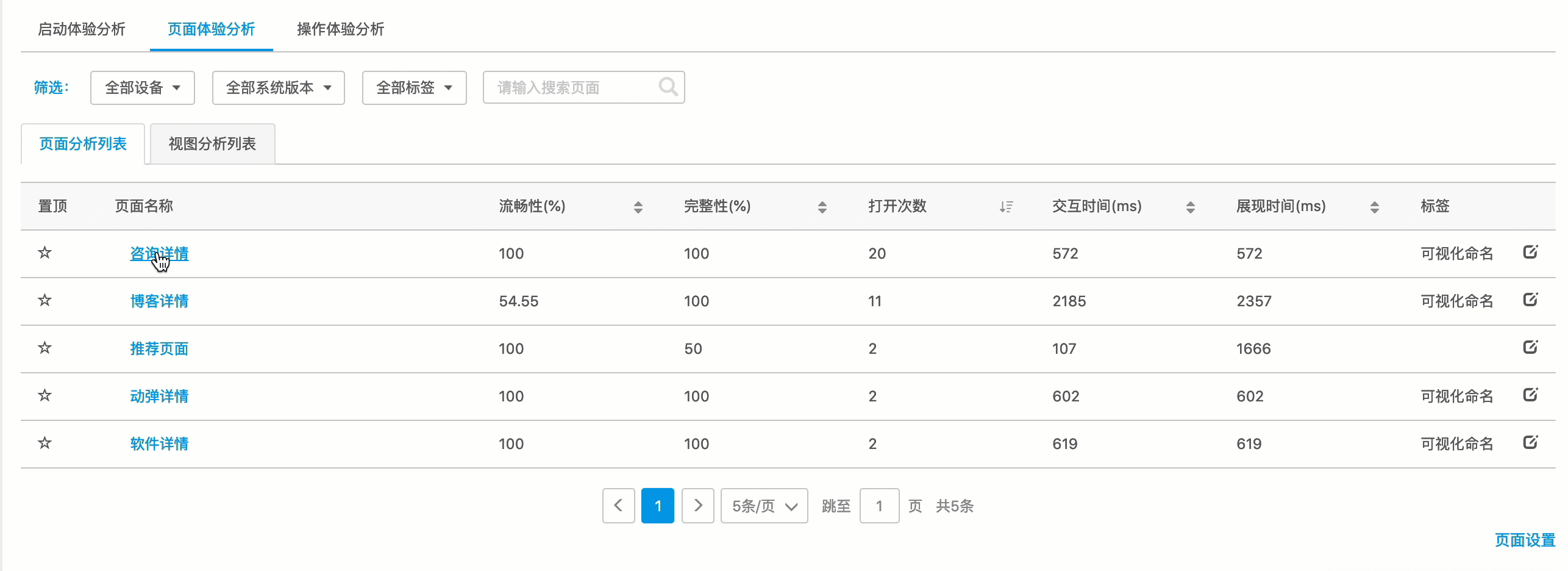Screen dimensions: 1568x571
Task: Select the 页面分析列表 sub-tab
Action: [x=83, y=144]
